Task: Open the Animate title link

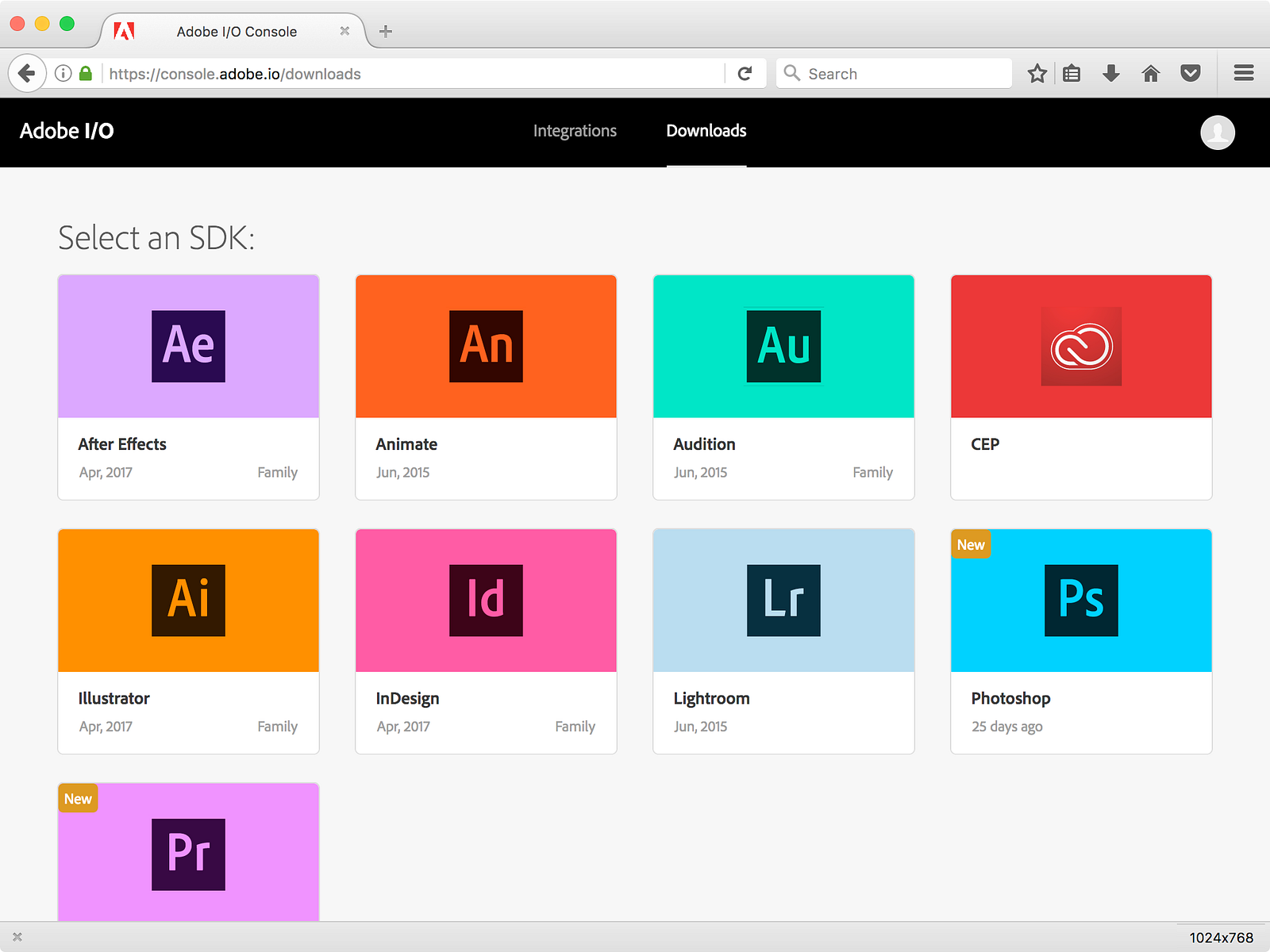Action: [406, 444]
